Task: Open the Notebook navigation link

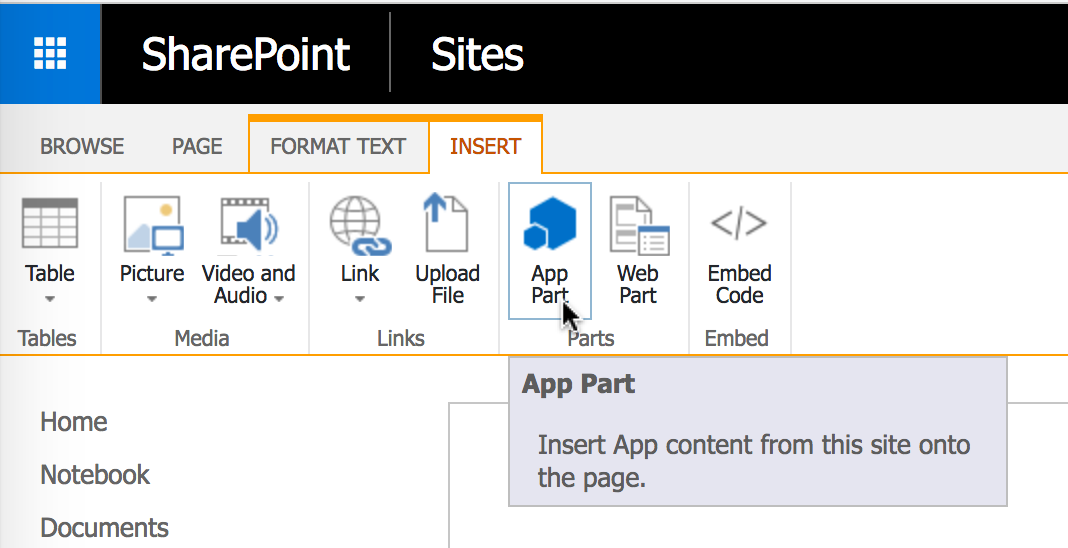Action: click(95, 475)
